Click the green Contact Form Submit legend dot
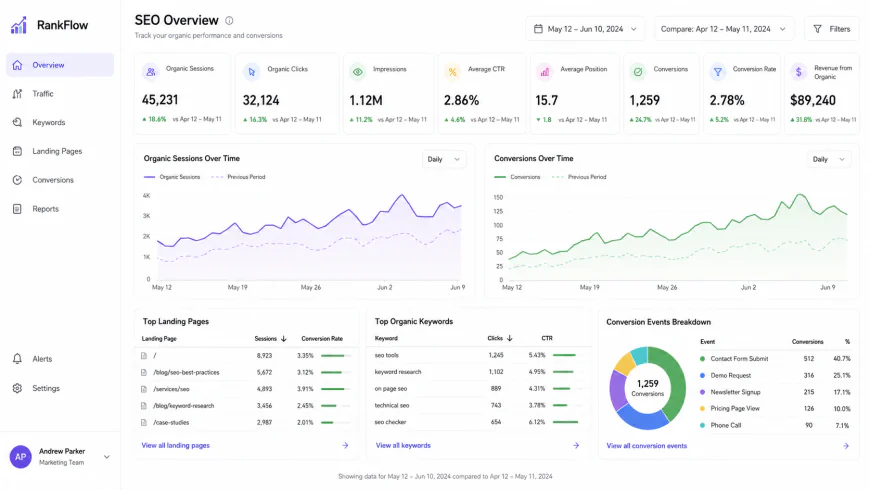Image resolution: width=870 pixels, height=490 pixels. 702,359
